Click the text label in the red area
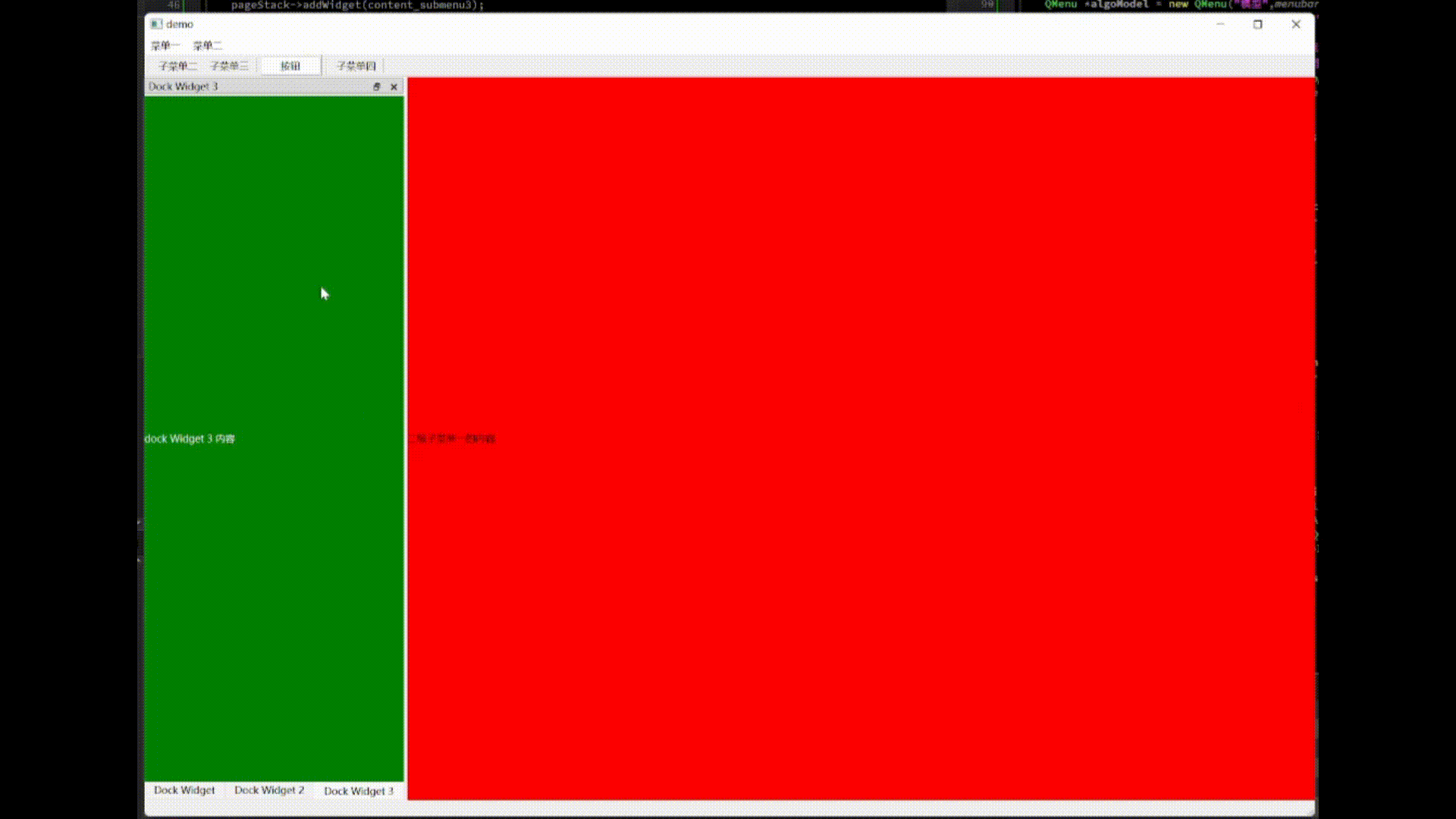 tap(456, 439)
